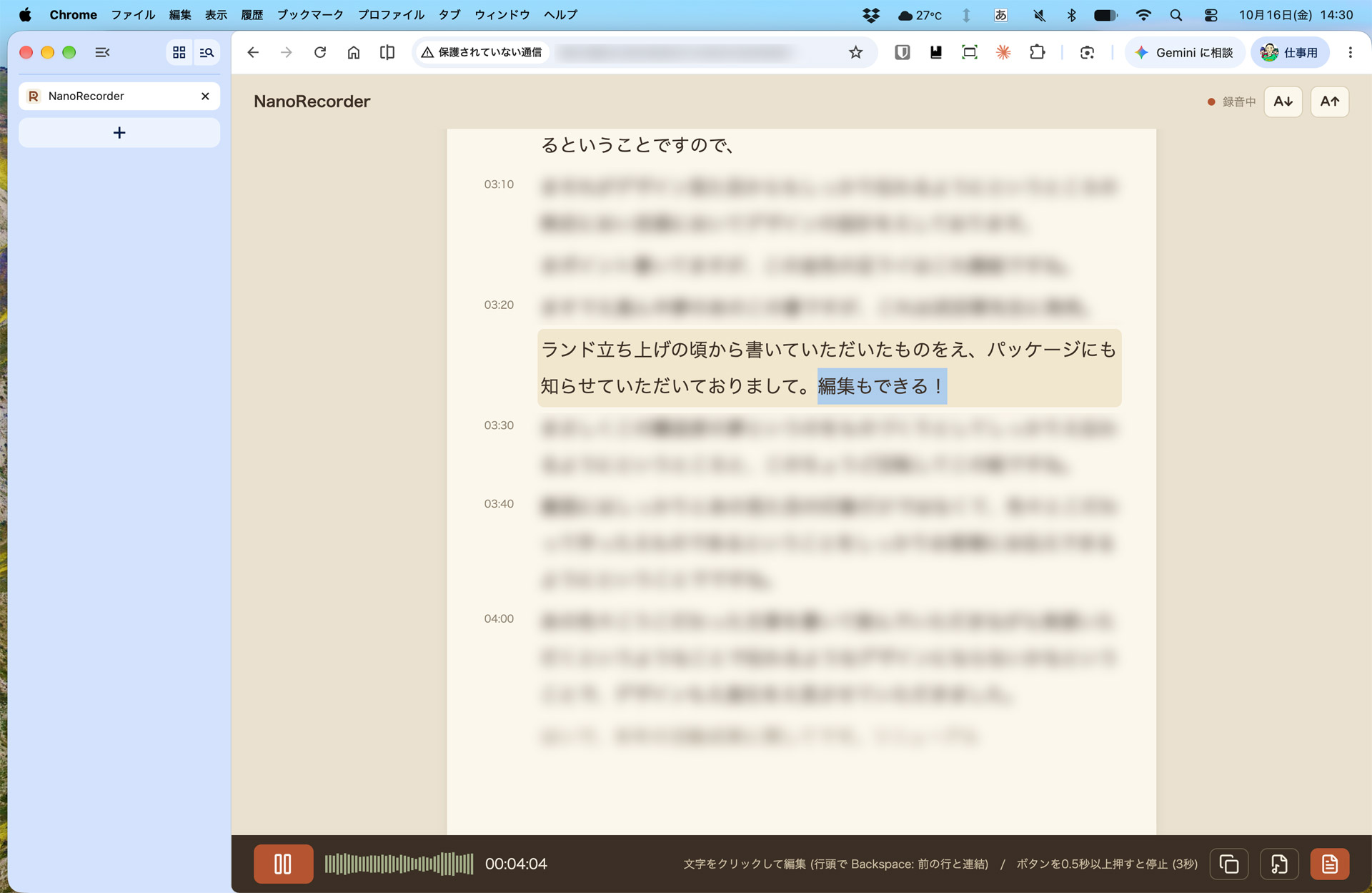The image size is (1372, 893).
Task: Click the browser forward arrow
Action: pyautogui.click(x=287, y=52)
